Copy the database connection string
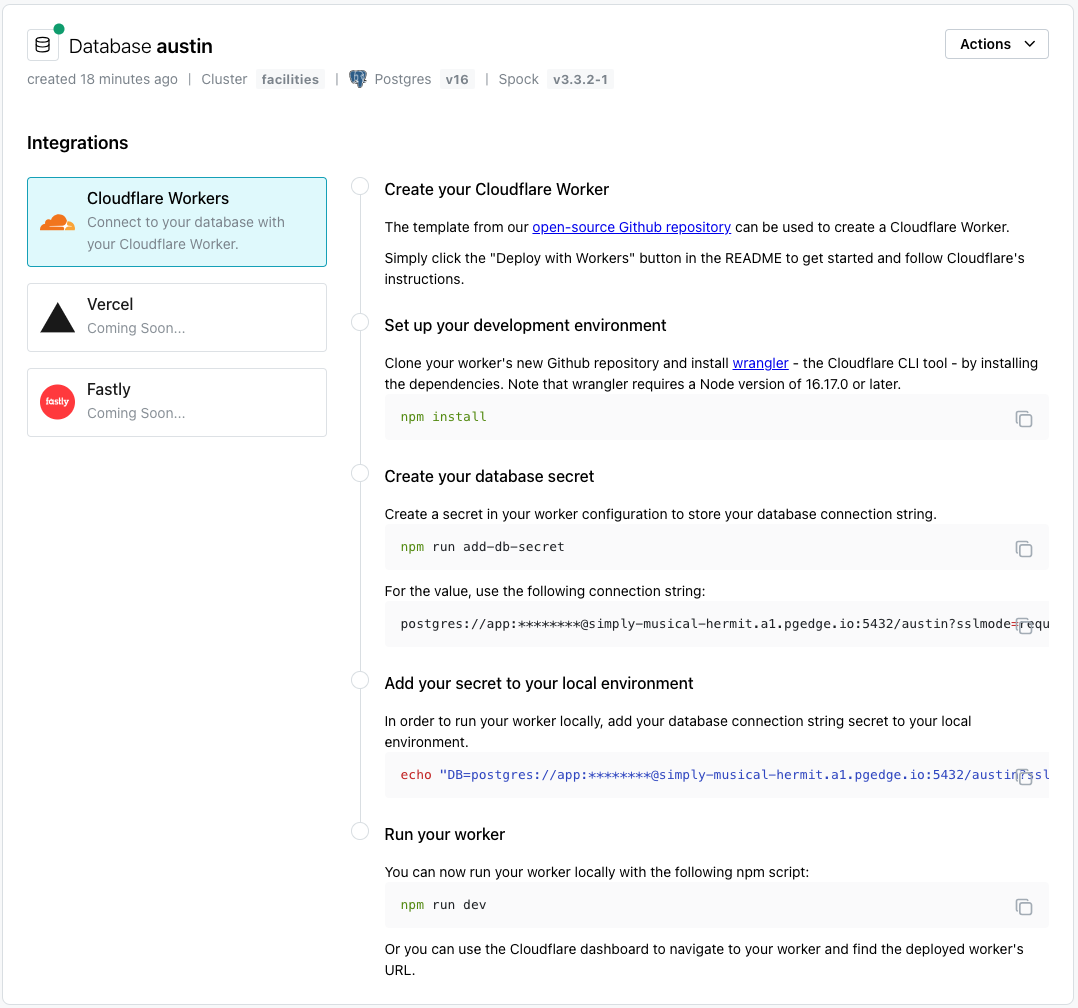This screenshot has height=1008, width=1078. [1023, 625]
